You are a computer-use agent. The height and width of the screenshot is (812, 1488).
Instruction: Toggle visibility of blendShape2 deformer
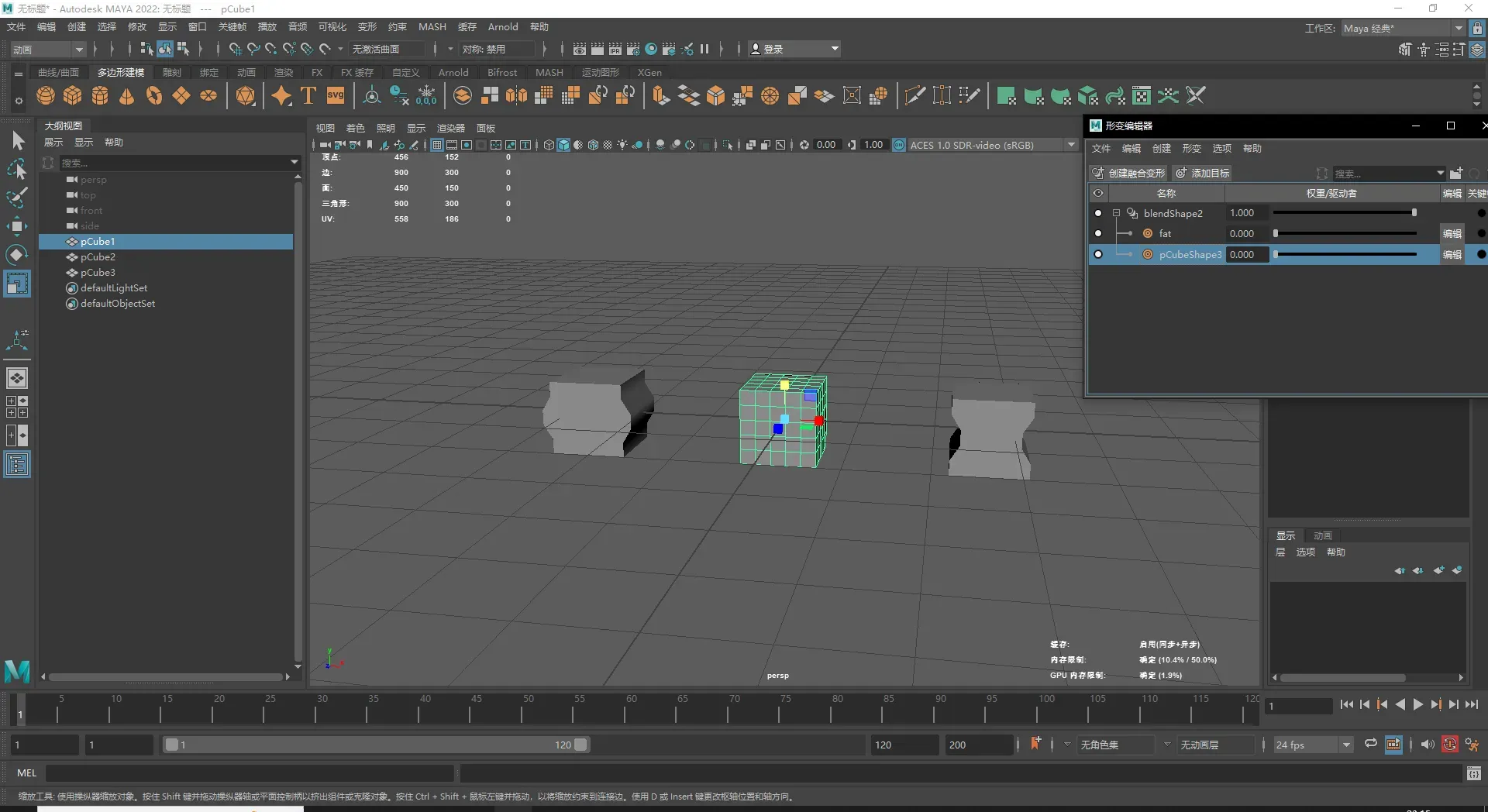pyautogui.click(x=1098, y=213)
